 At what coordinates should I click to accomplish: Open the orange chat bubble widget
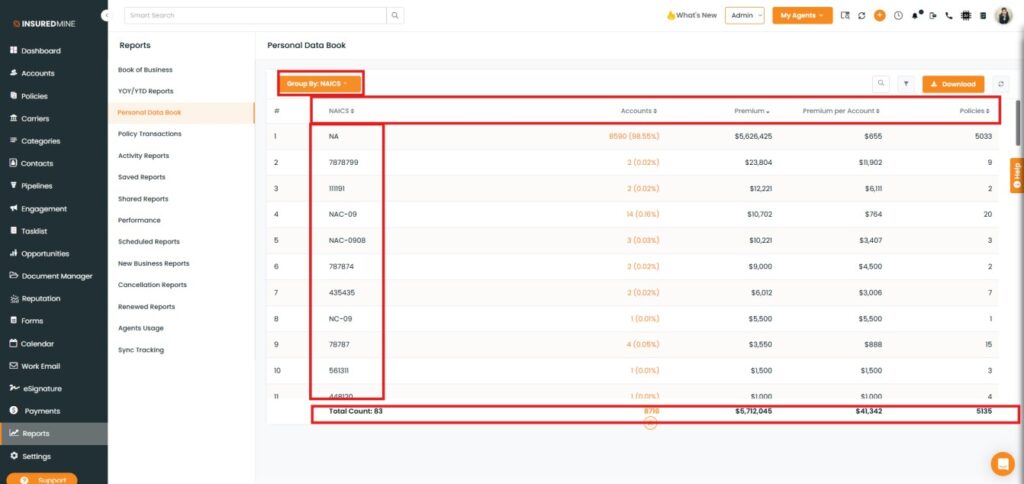click(1001, 463)
